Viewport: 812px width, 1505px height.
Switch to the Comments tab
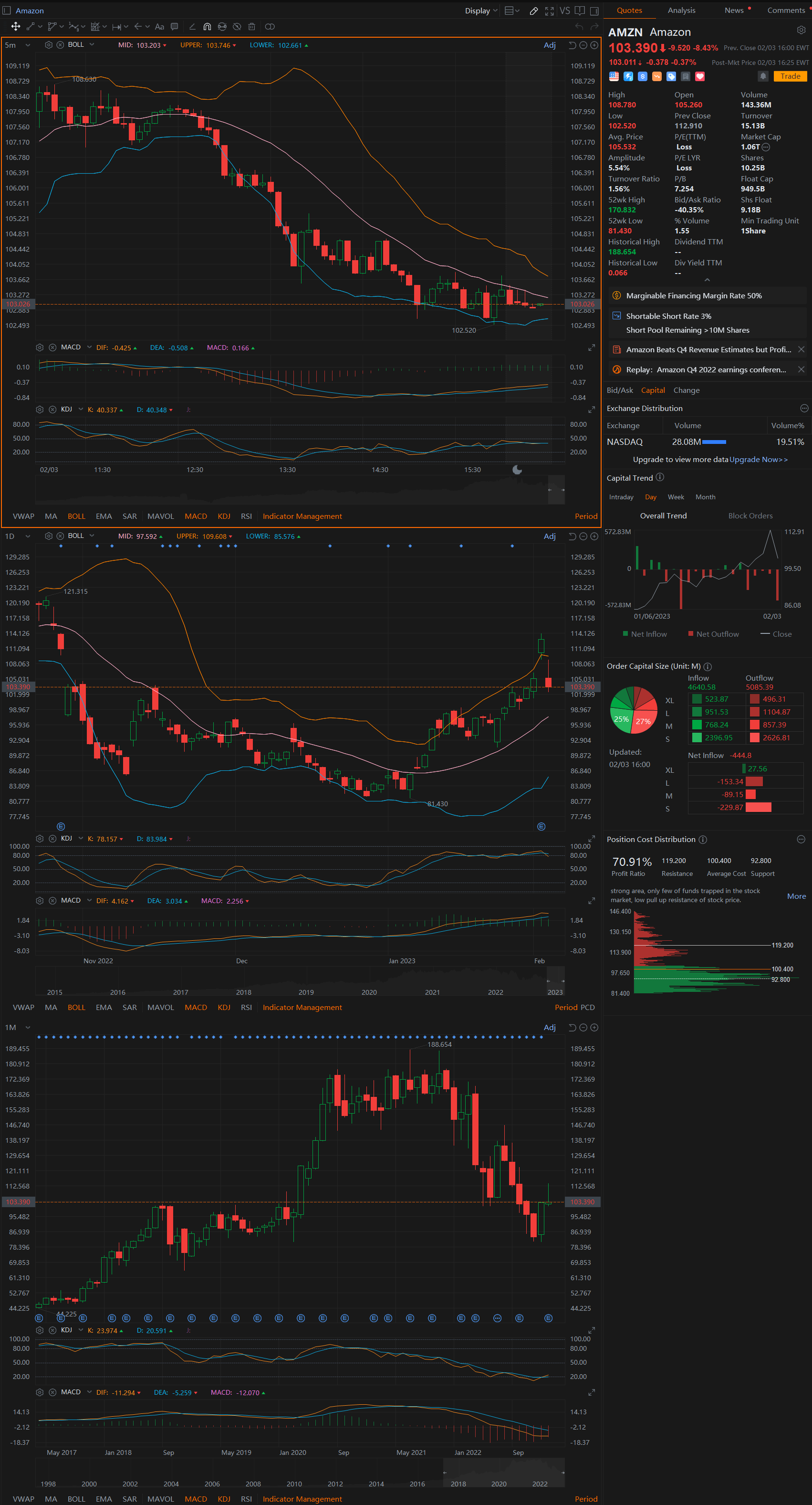point(786,11)
